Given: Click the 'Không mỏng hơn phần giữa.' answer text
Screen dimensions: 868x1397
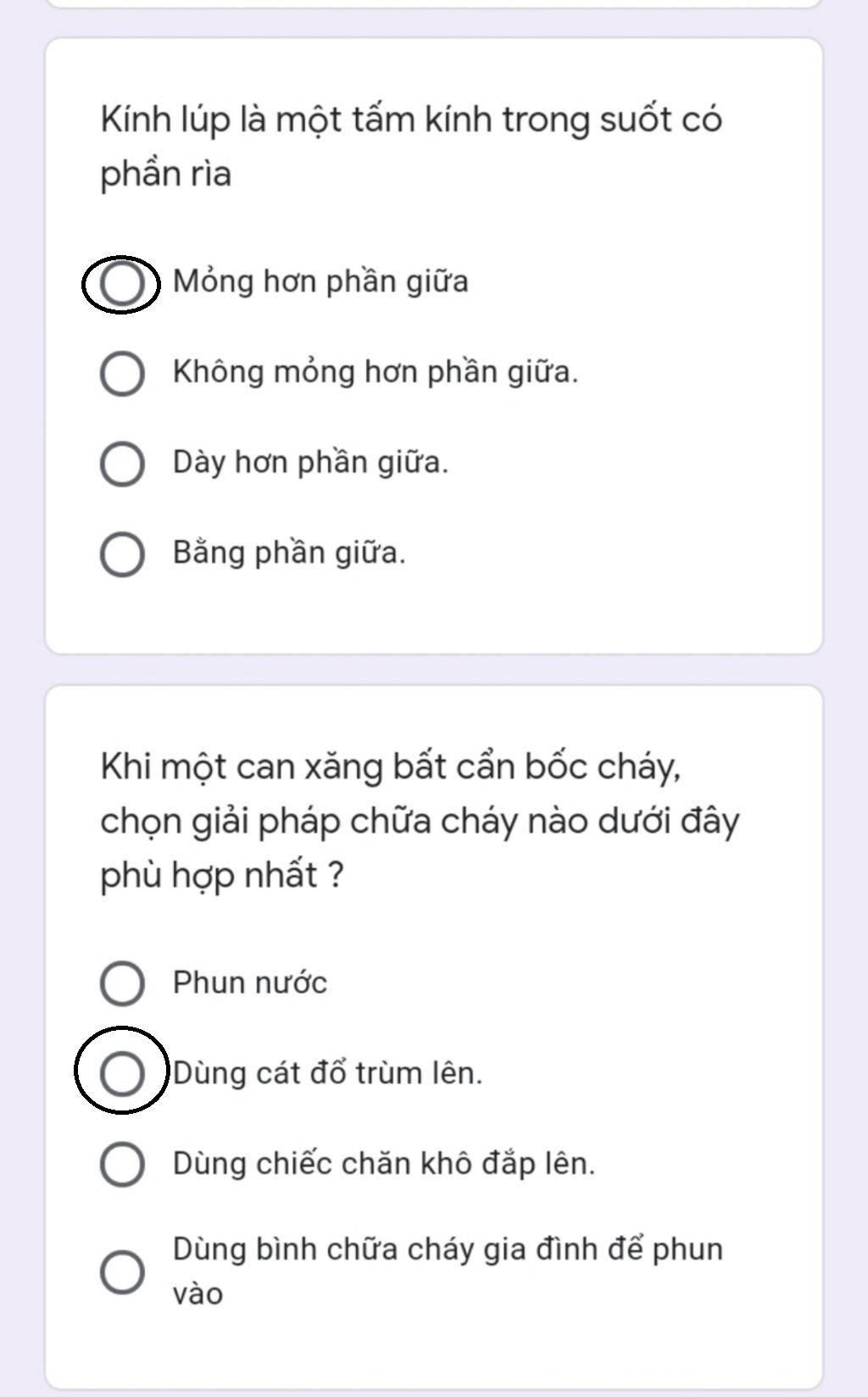Looking at the screenshot, I should (x=376, y=371).
